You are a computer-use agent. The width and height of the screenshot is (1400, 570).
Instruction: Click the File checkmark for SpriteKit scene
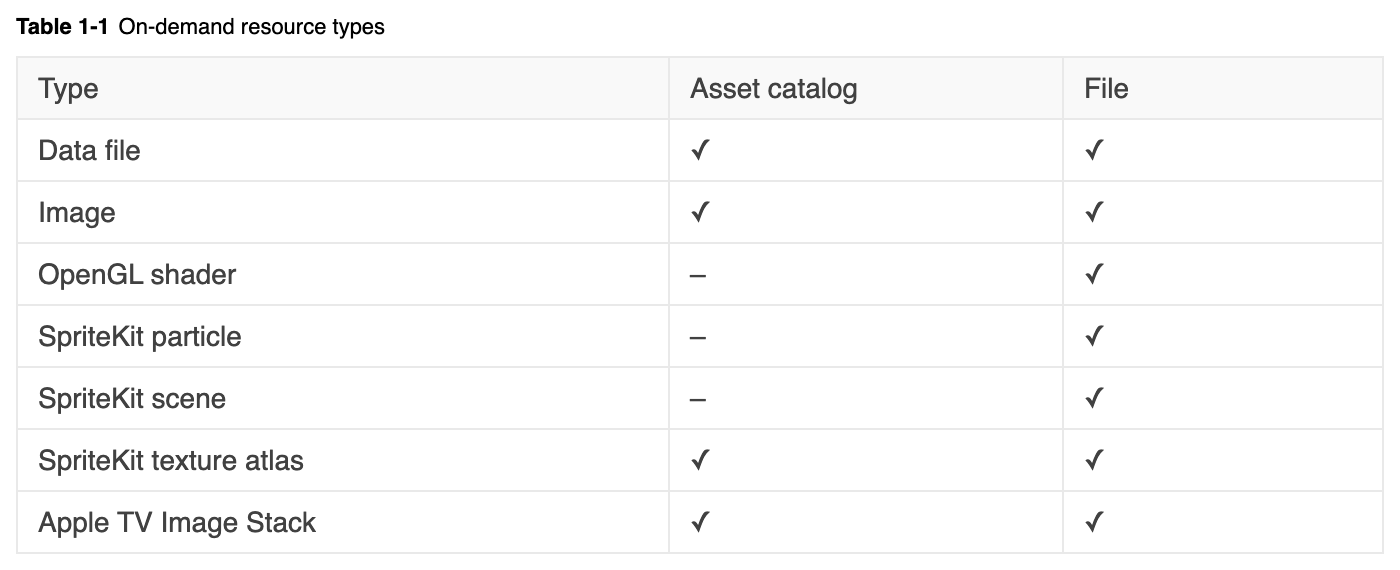pyautogui.click(x=1094, y=399)
